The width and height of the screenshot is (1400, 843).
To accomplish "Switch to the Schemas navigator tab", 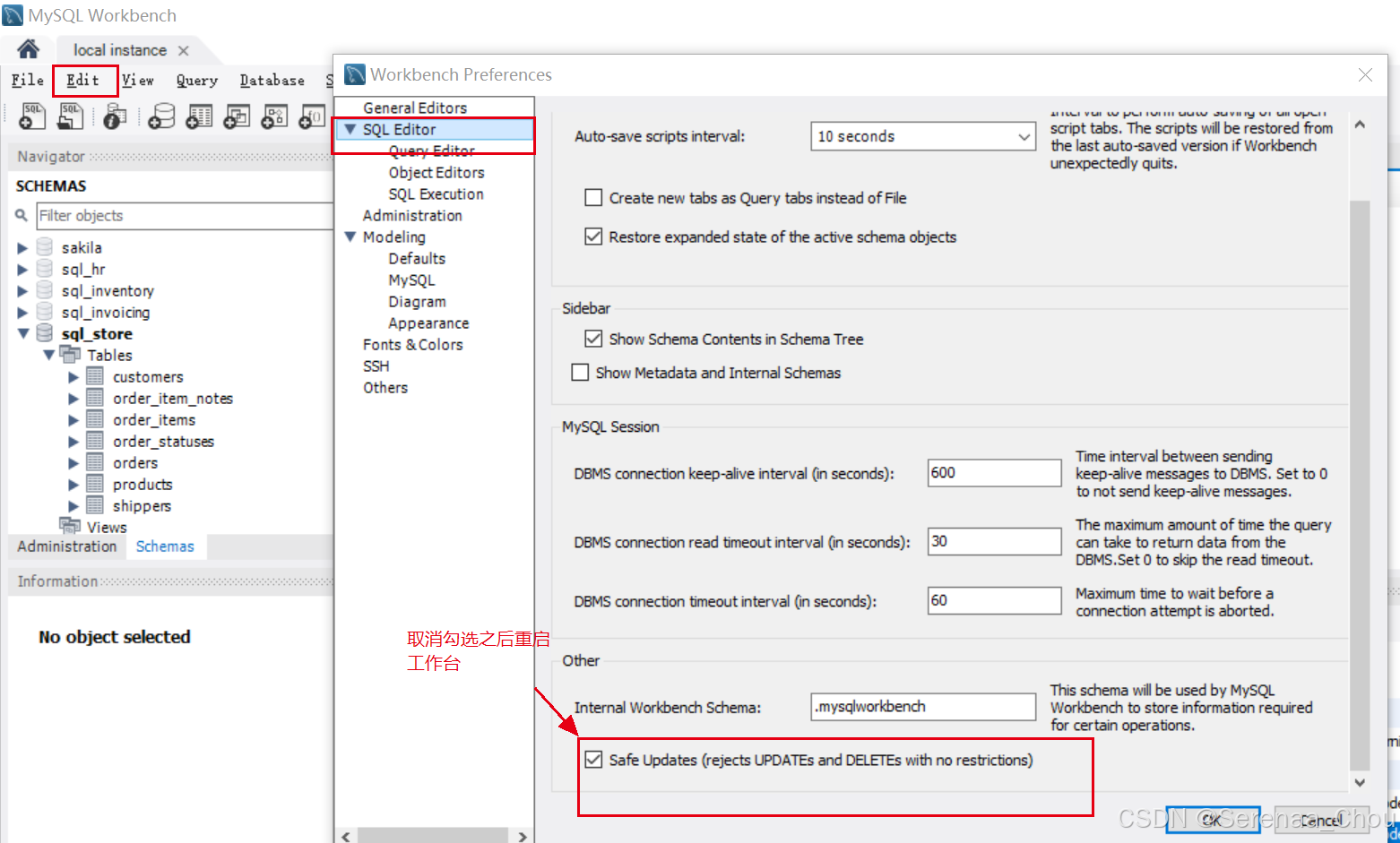I will pos(165,546).
